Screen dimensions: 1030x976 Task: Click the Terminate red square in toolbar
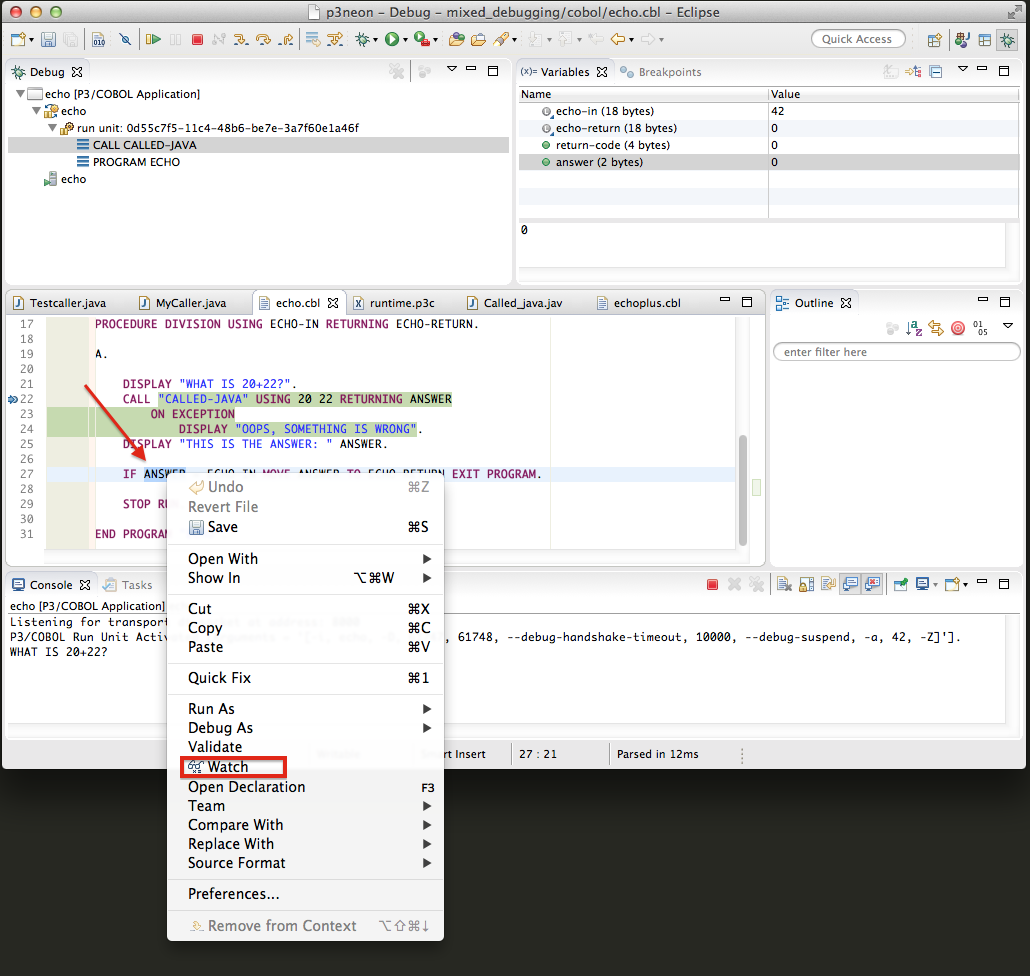tap(197, 39)
